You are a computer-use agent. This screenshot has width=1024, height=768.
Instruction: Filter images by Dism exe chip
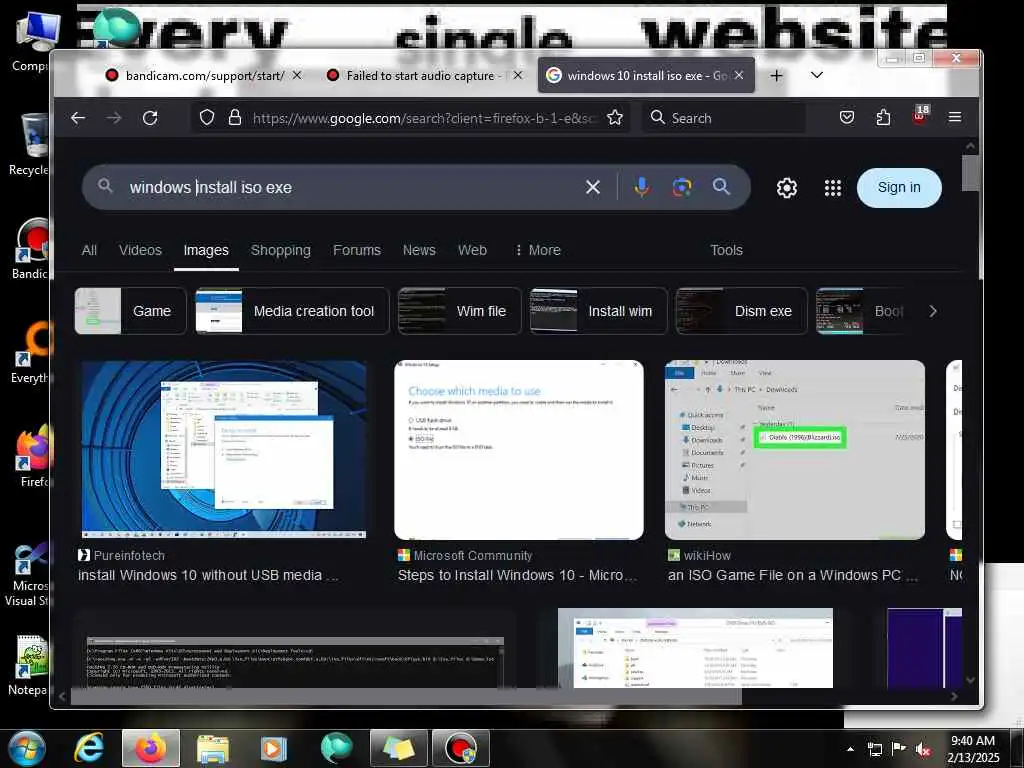tap(741, 312)
